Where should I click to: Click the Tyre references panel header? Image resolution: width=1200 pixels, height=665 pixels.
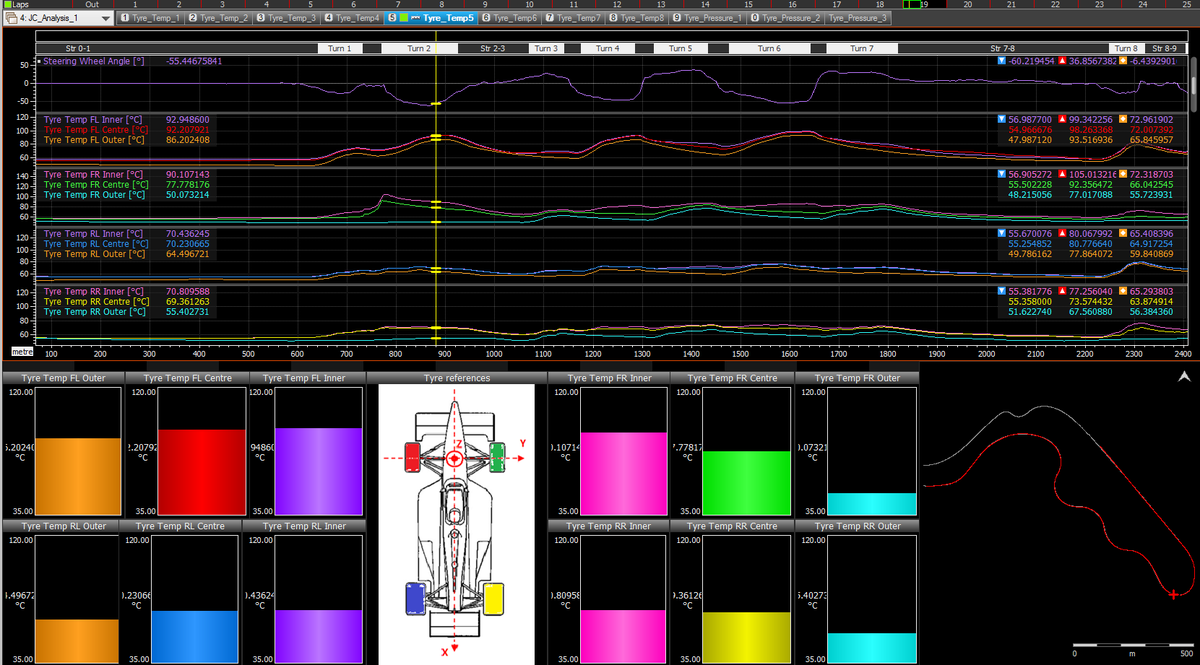457,378
